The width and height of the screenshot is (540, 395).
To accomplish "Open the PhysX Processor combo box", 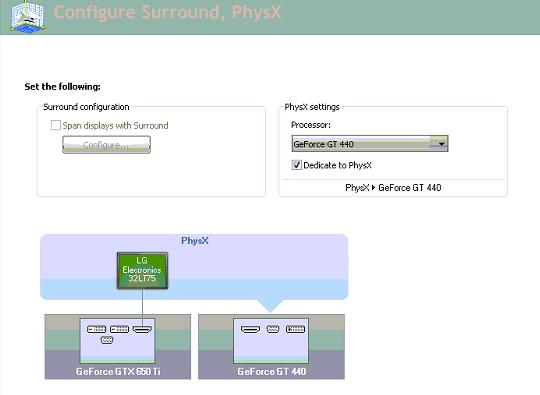I will [370, 144].
